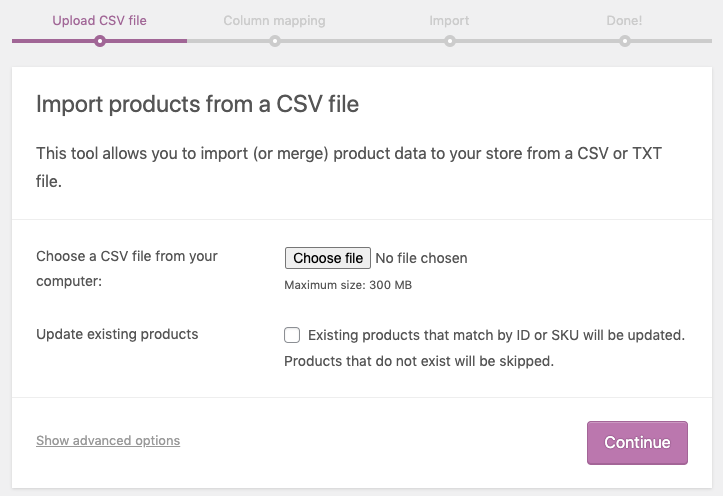Click the Column mapping step circle
Screen dimensions: 723x496
click(x=275, y=41)
